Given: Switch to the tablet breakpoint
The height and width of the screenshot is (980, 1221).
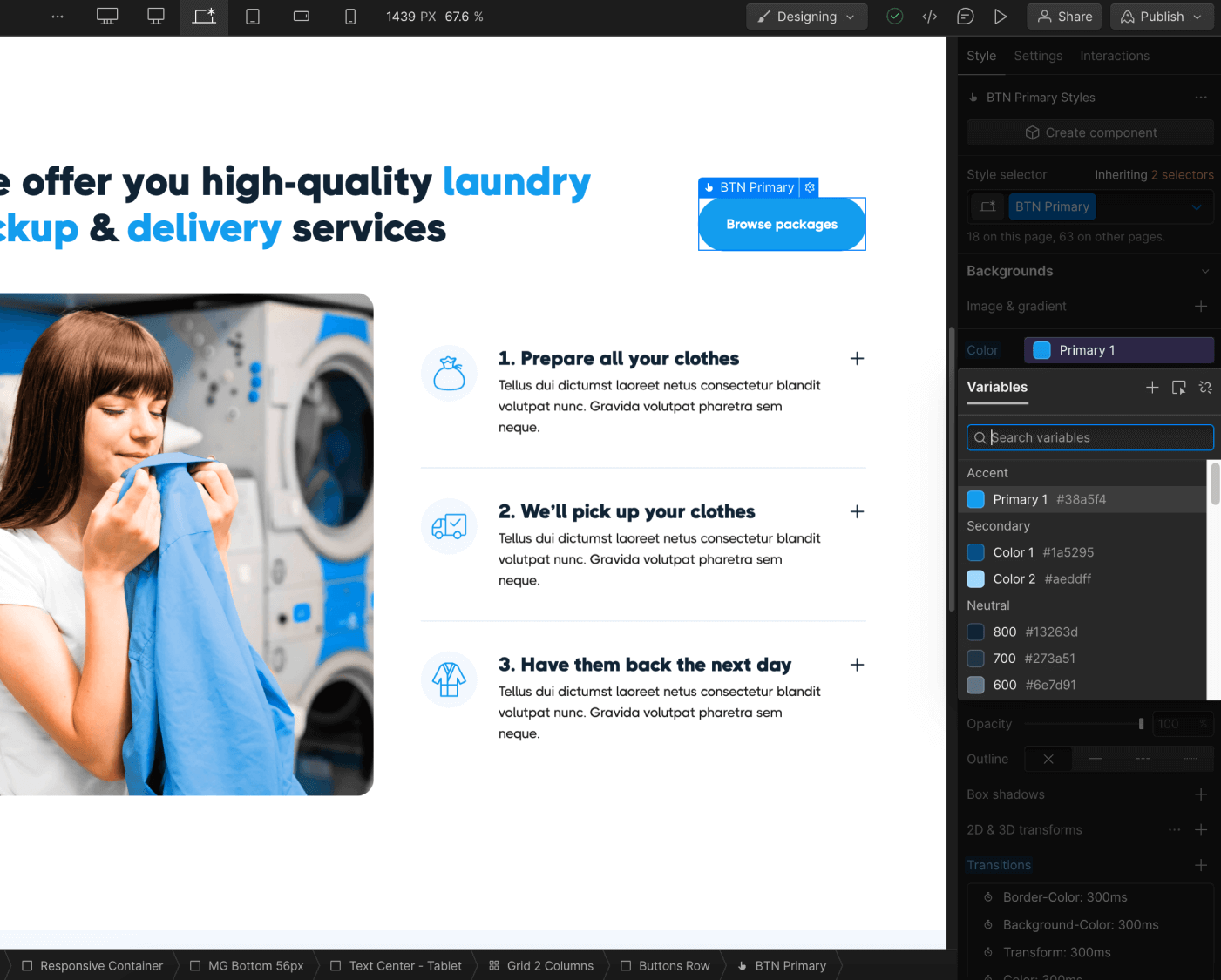Looking at the screenshot, I should (x=252, y=16).
